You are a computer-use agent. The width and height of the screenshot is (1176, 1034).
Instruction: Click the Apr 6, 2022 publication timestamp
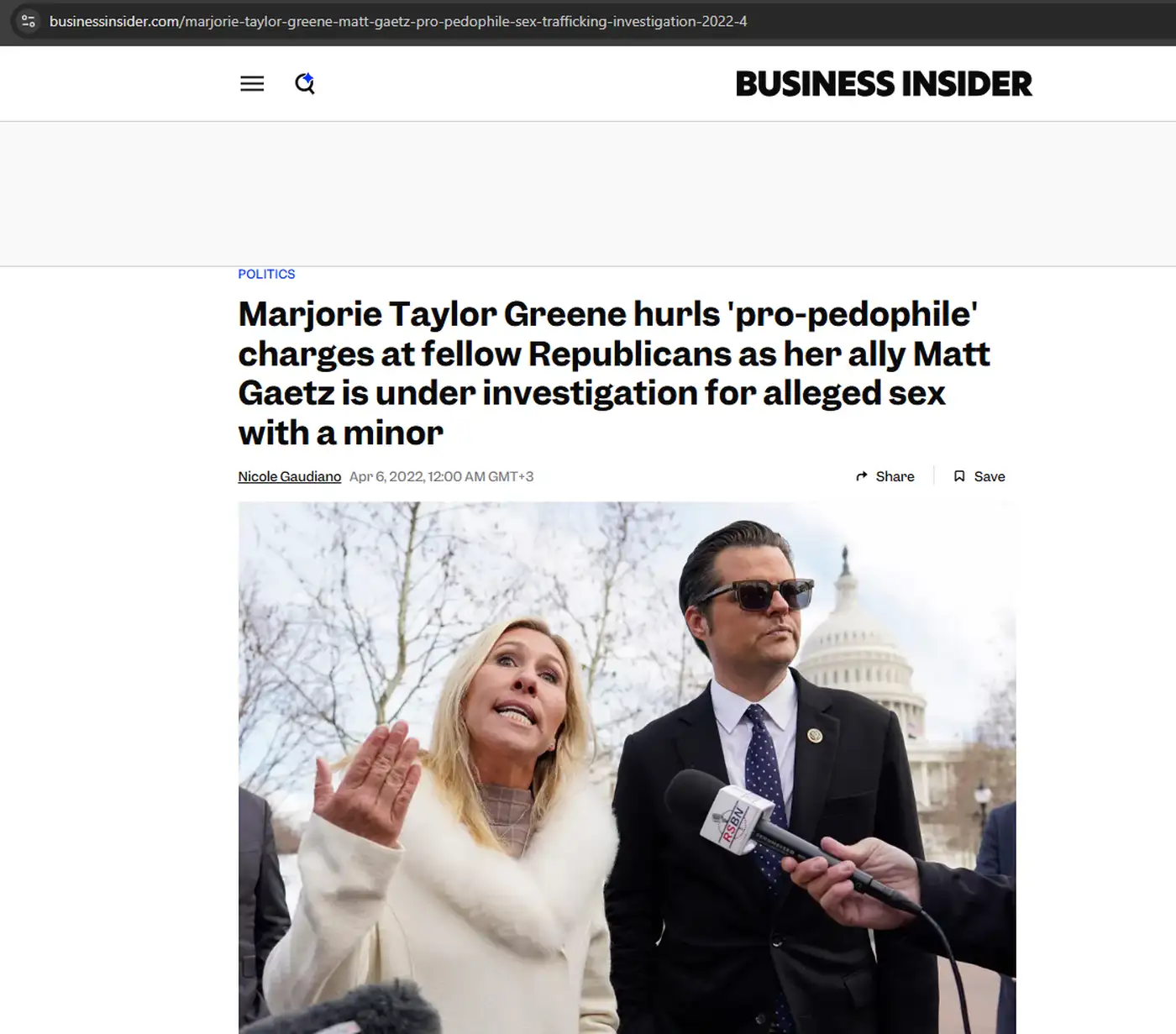441,476
